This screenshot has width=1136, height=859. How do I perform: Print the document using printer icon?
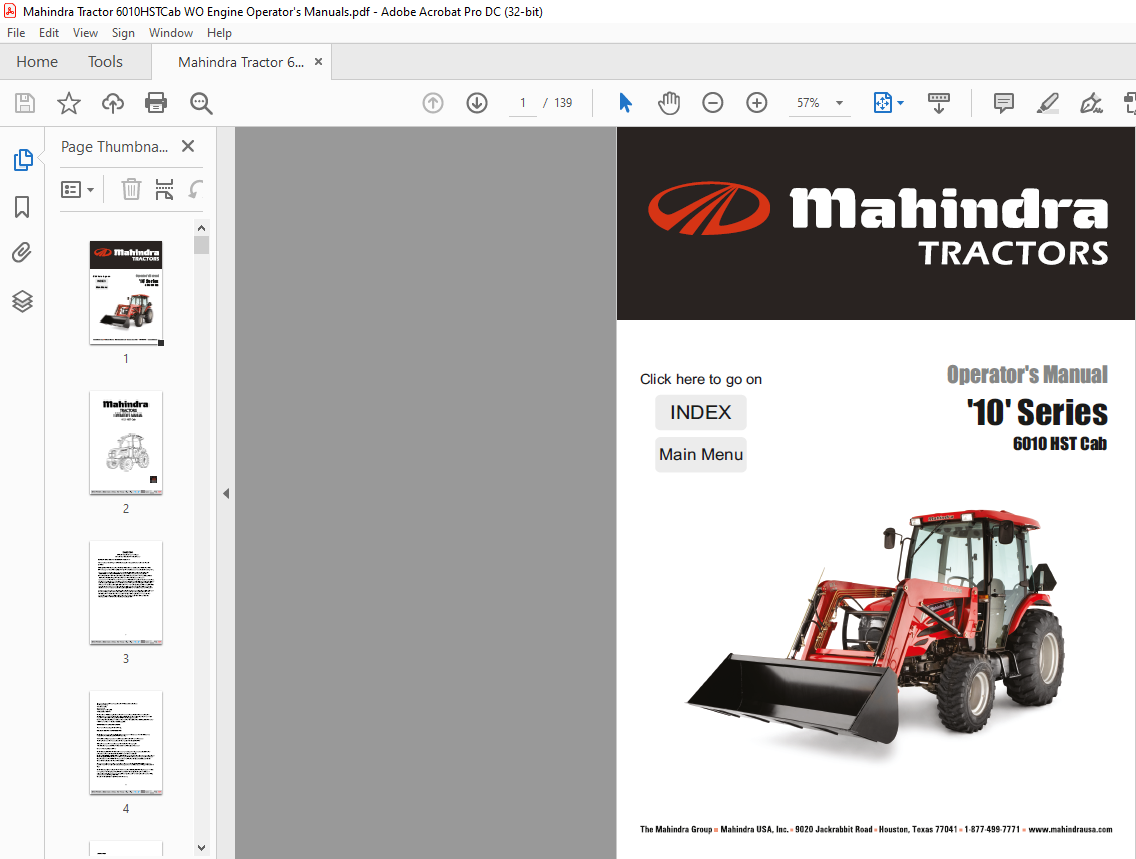(156, 103)
